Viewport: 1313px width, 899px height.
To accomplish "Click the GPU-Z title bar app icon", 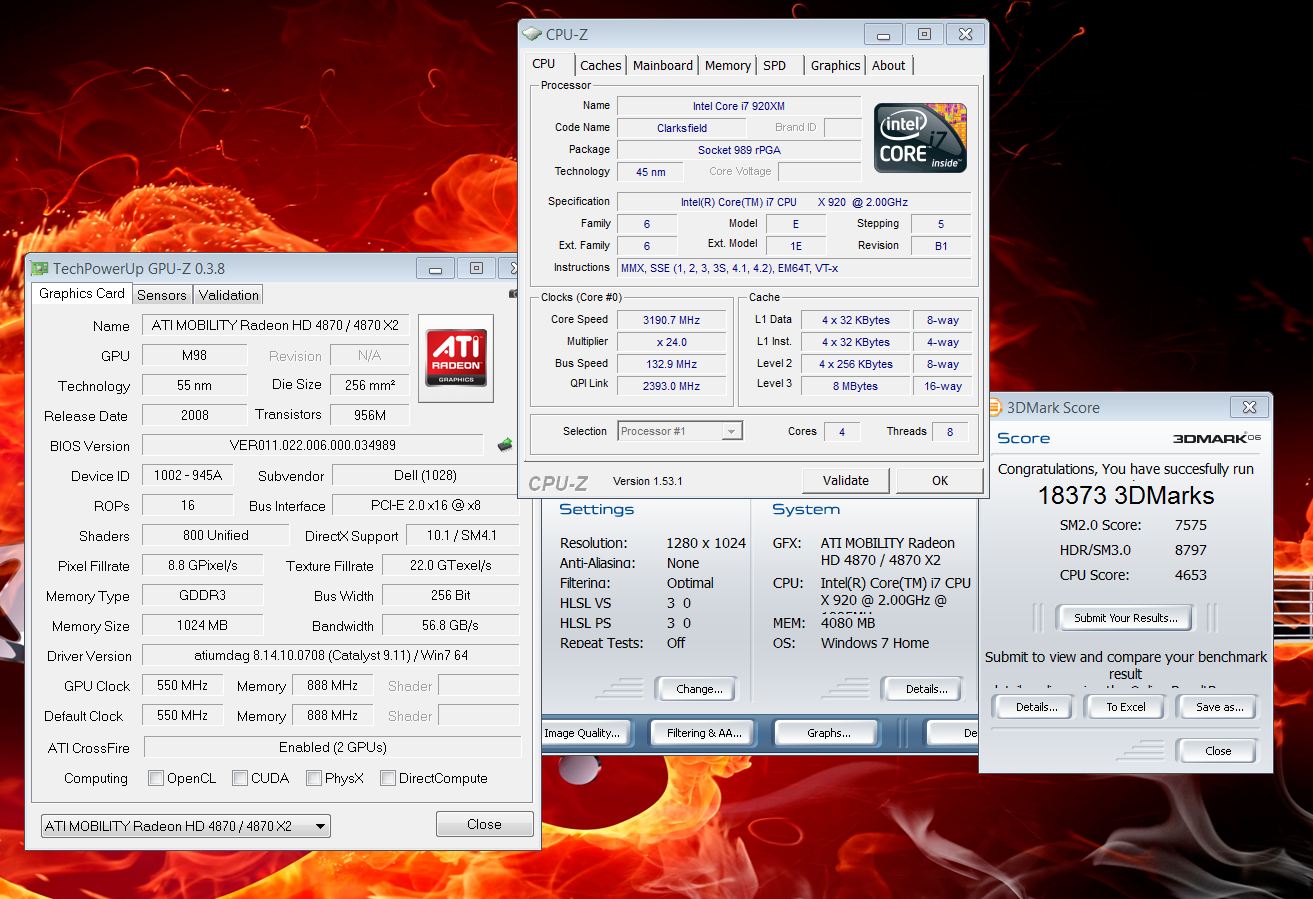I will pyautogui.click(x=40, y=268).
